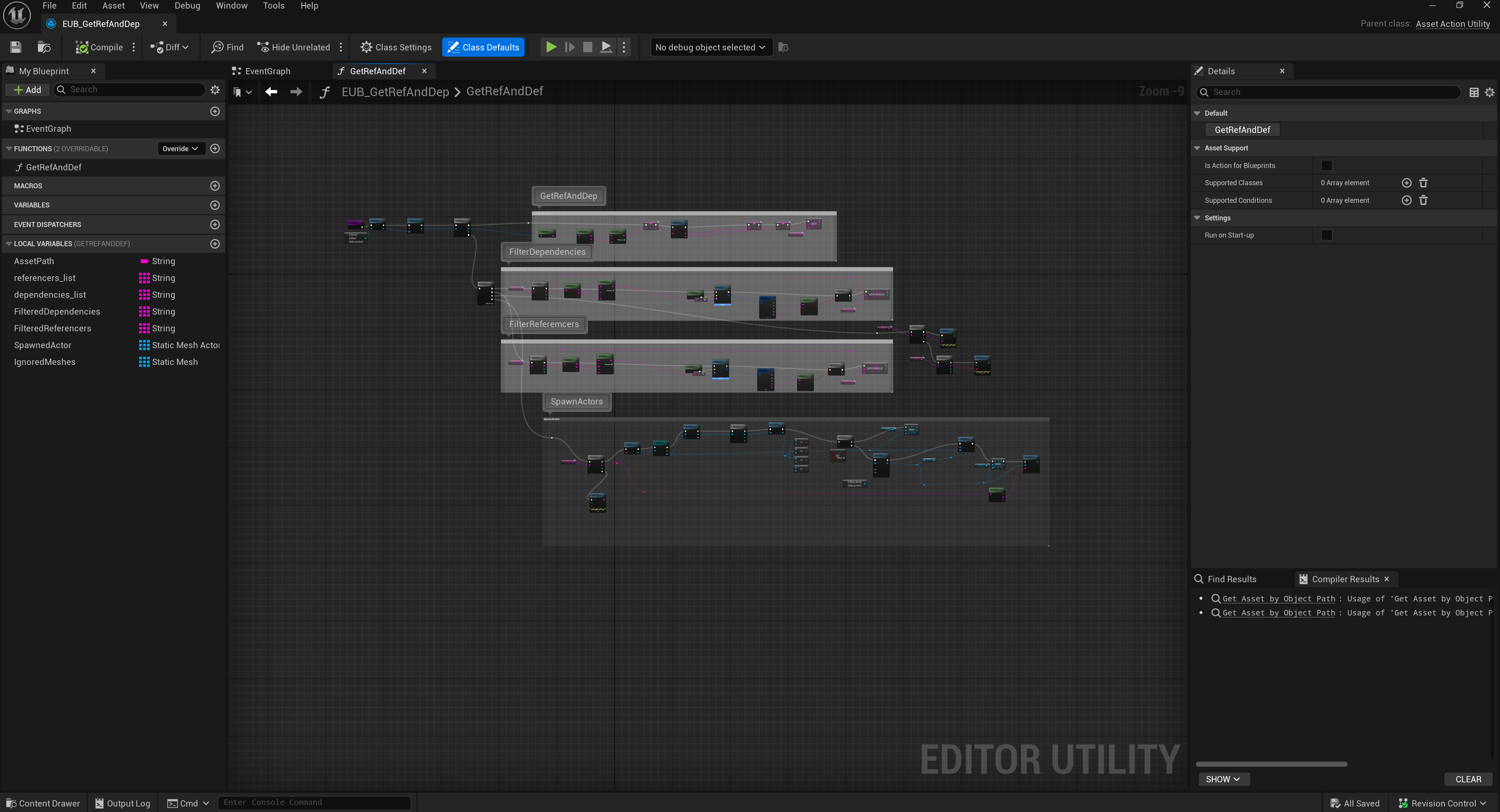Open the play options three-dot menu
The height and width of the screenshot is (812, 1500).
(624, 47)
